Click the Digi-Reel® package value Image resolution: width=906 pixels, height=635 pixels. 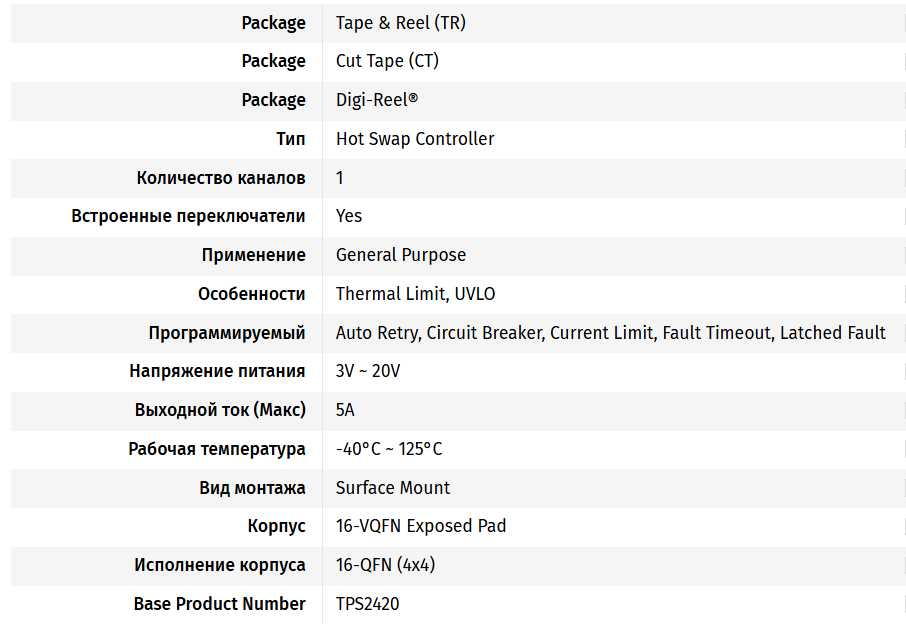pyautogui.click(x=377, y=100)
